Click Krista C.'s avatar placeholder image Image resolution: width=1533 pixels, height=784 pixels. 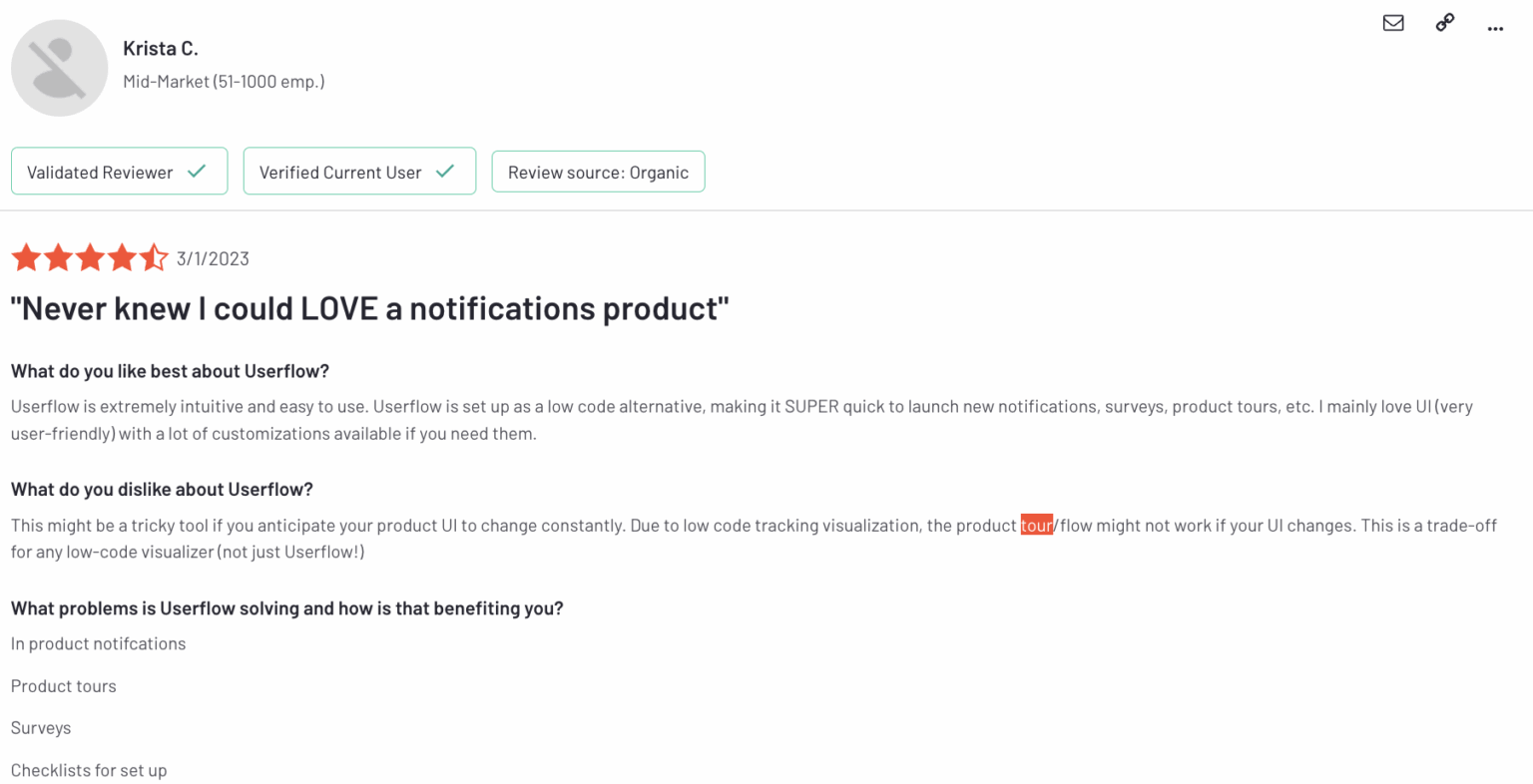click(60, 68)
